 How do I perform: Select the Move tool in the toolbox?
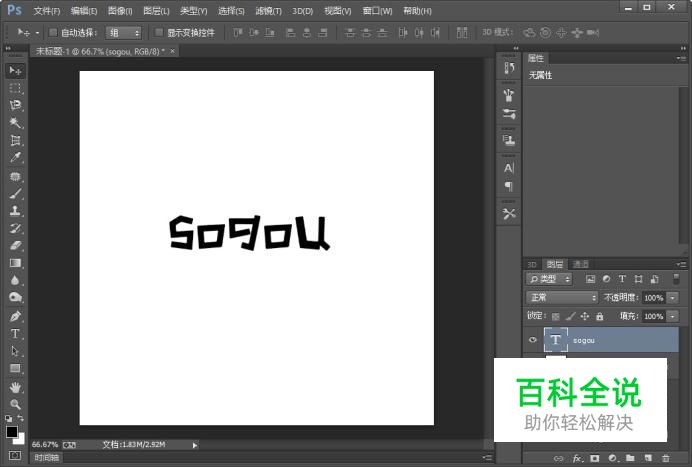(15, 71)
